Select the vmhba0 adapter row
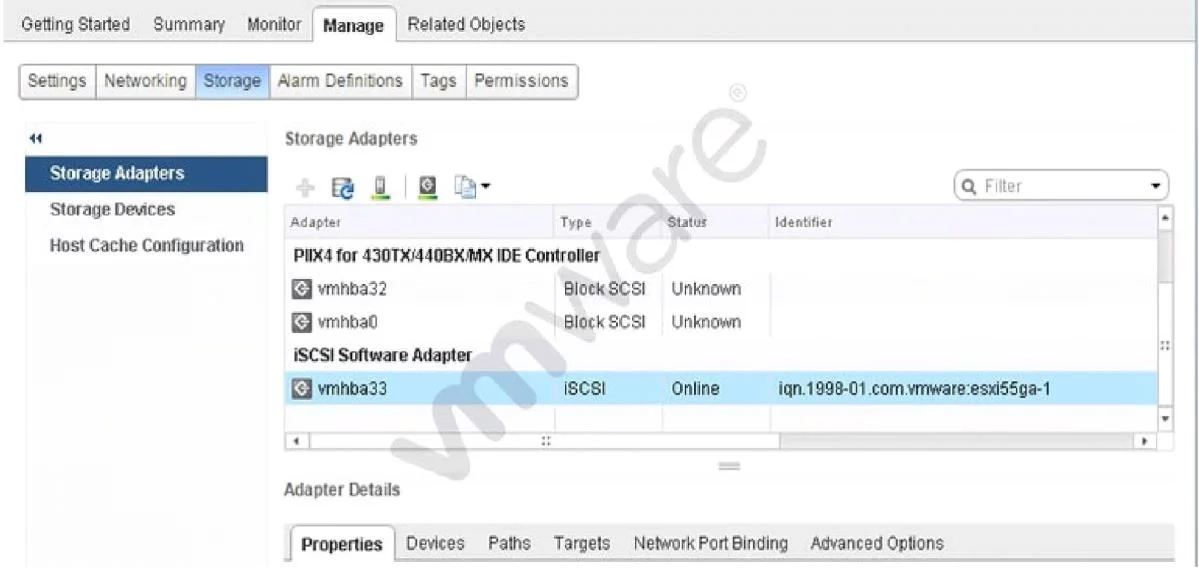This screenshot has width=1199, height=568. click(721, 322)
